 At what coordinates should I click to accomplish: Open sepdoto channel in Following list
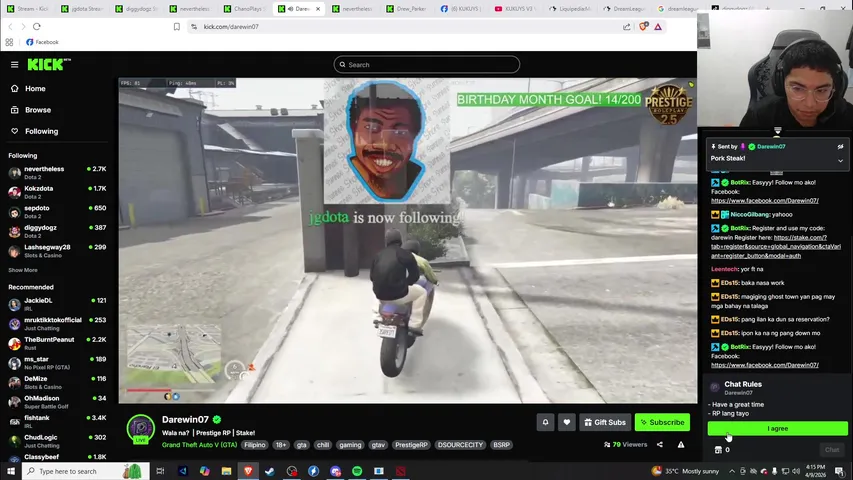click(57, 212)
